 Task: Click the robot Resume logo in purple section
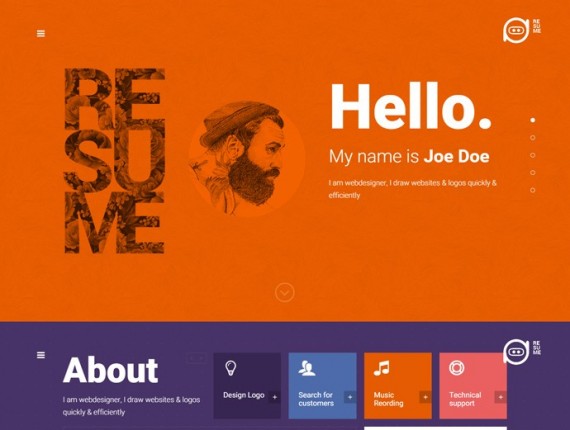coord(522,351)
